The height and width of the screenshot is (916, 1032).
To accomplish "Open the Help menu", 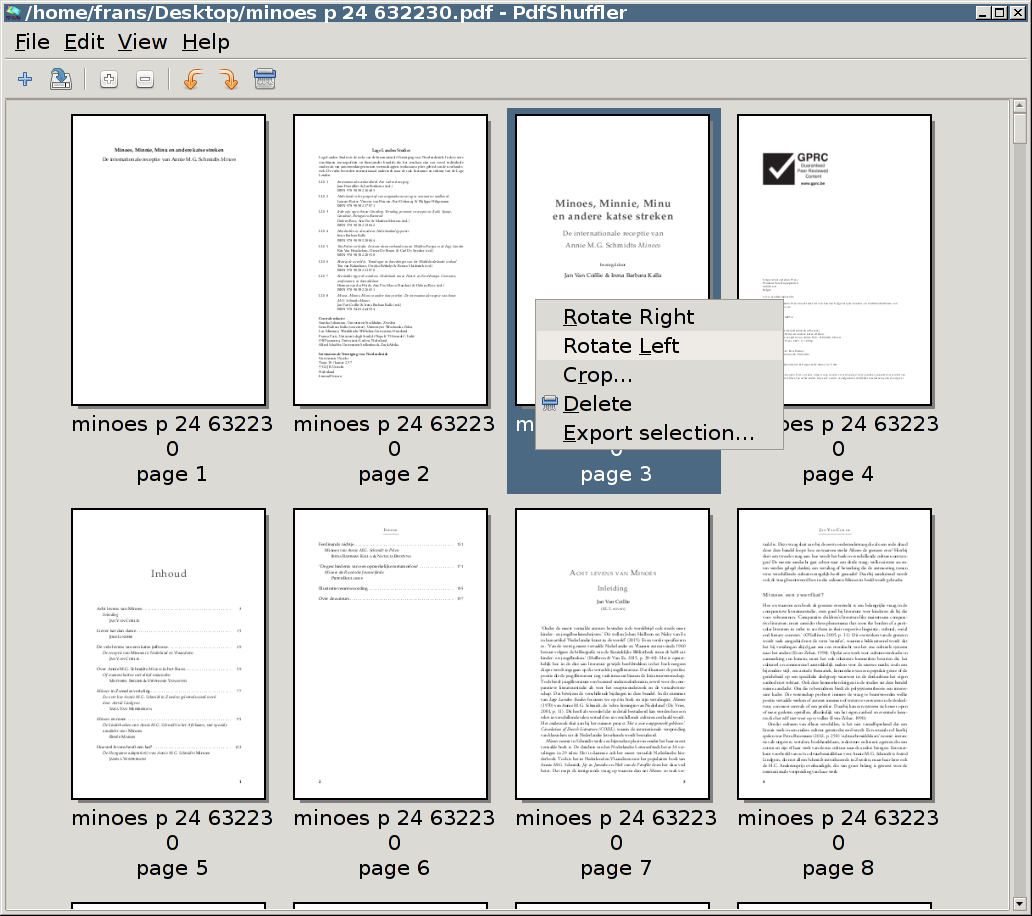I will click(205, 42).
